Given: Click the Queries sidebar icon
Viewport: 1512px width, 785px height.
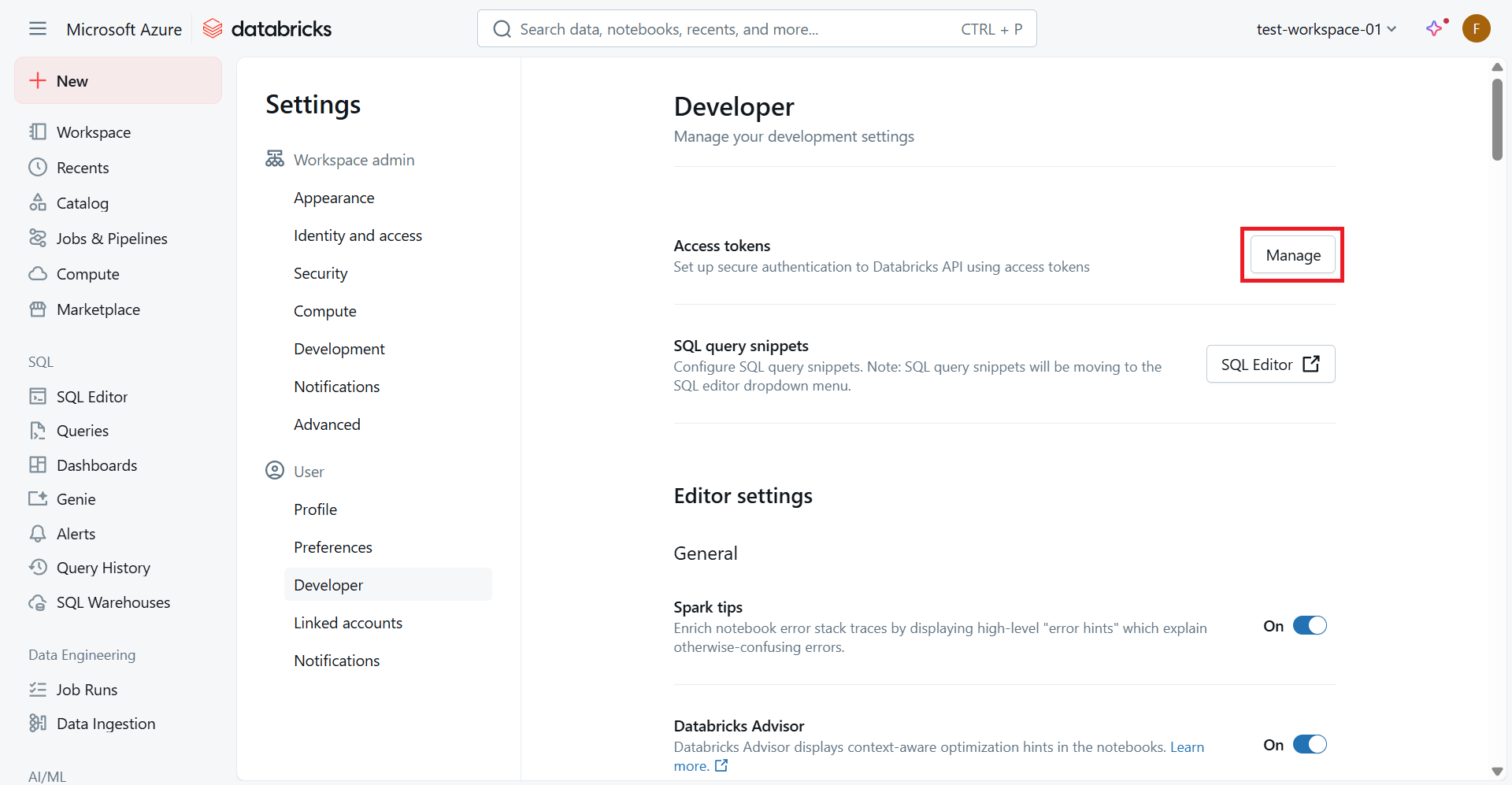Looking at the screenshot, I should [38, 430].
